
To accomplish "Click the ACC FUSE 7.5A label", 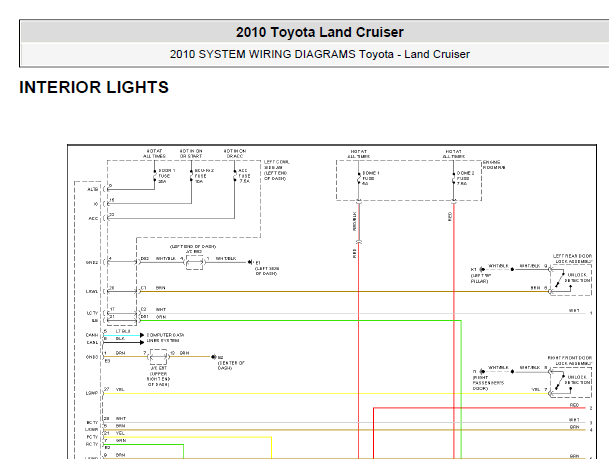I will pos(245,176).
